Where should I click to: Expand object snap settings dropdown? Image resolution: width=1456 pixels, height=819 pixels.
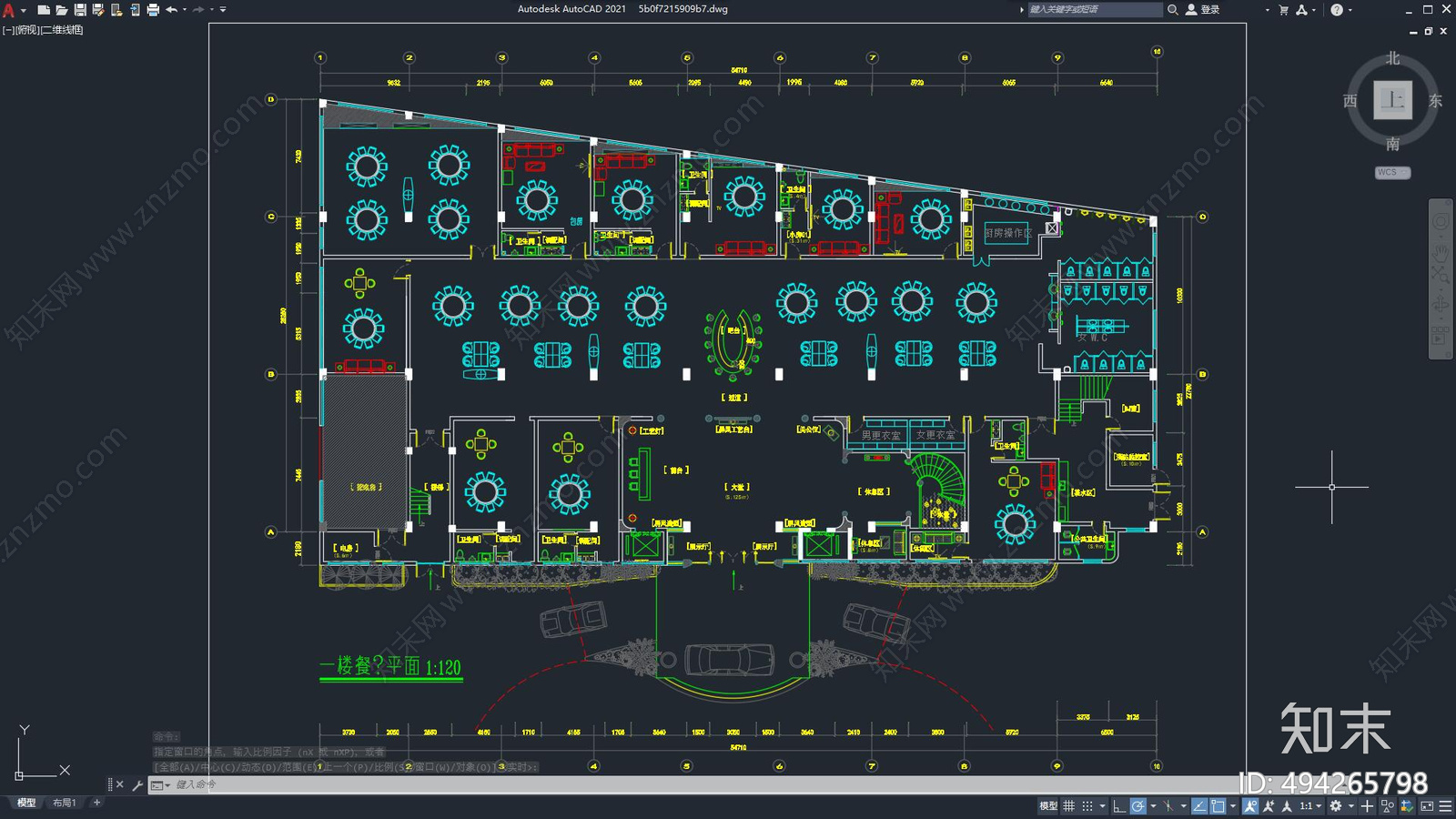point(1233,806)
